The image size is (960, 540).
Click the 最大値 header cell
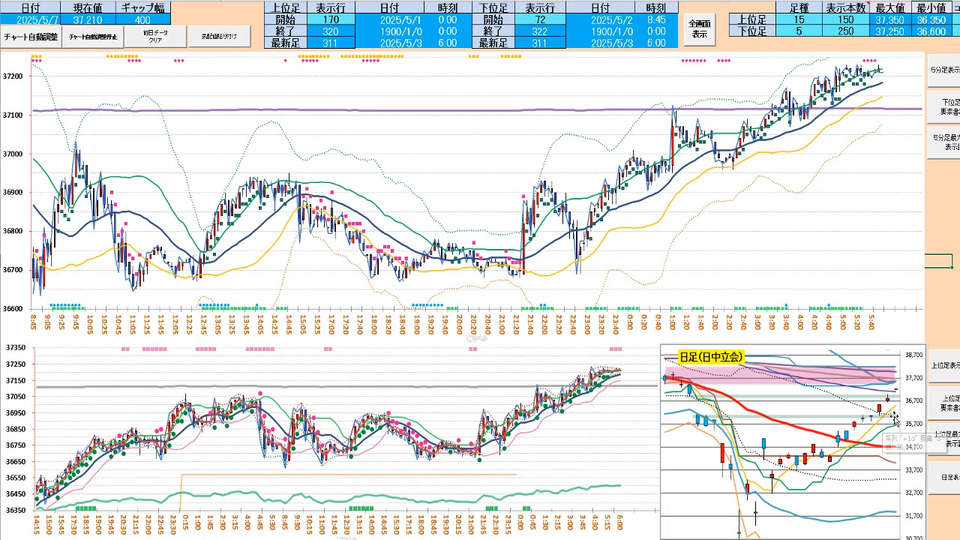(x=890, y=8)
